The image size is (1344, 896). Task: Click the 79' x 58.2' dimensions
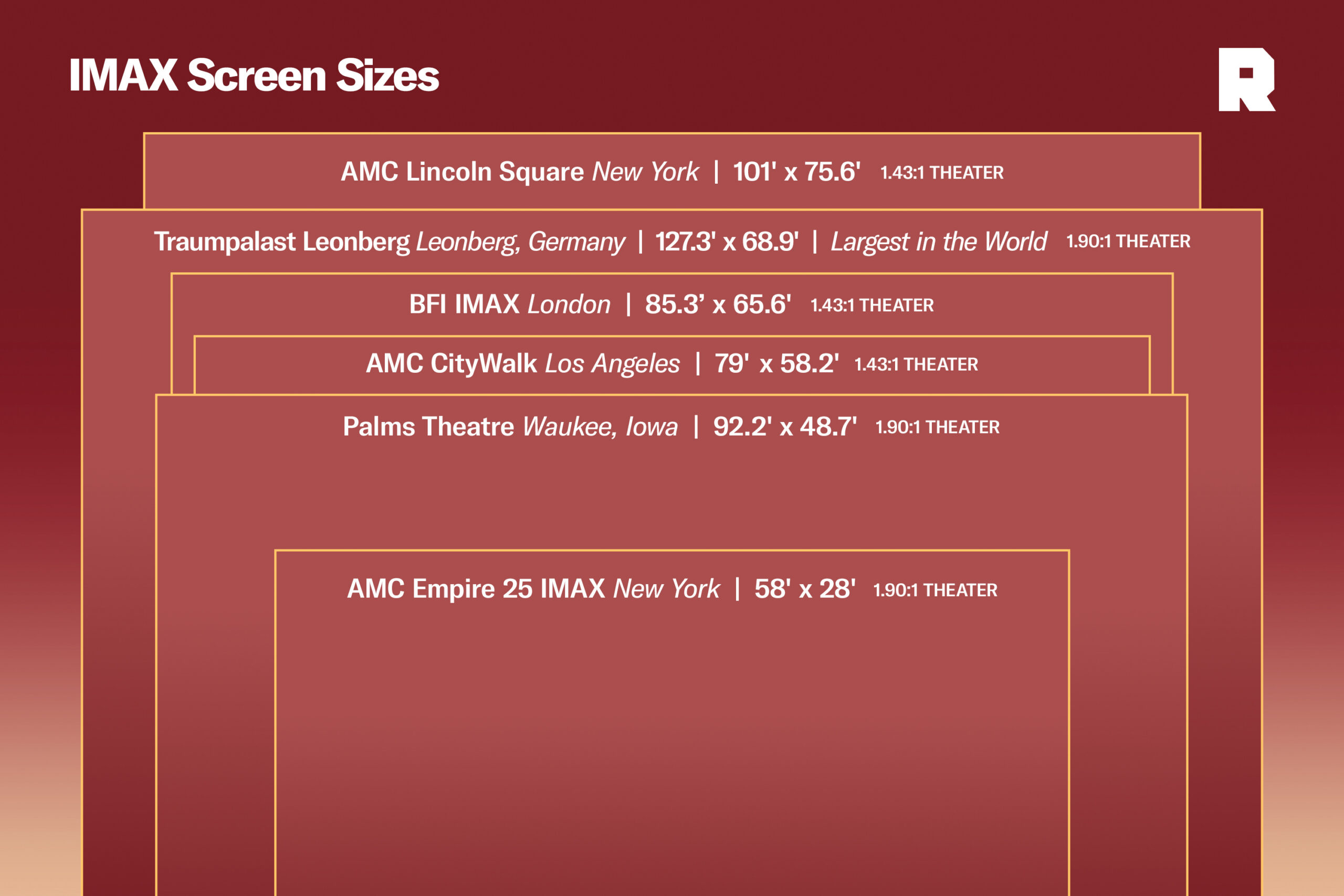776,363
